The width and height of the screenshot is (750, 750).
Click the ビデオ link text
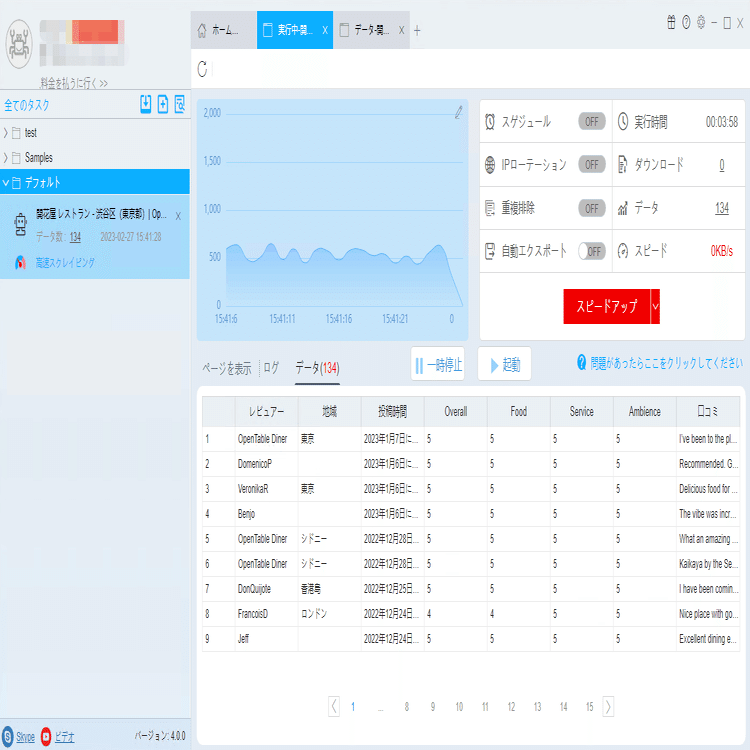click(x=64, y=737)
